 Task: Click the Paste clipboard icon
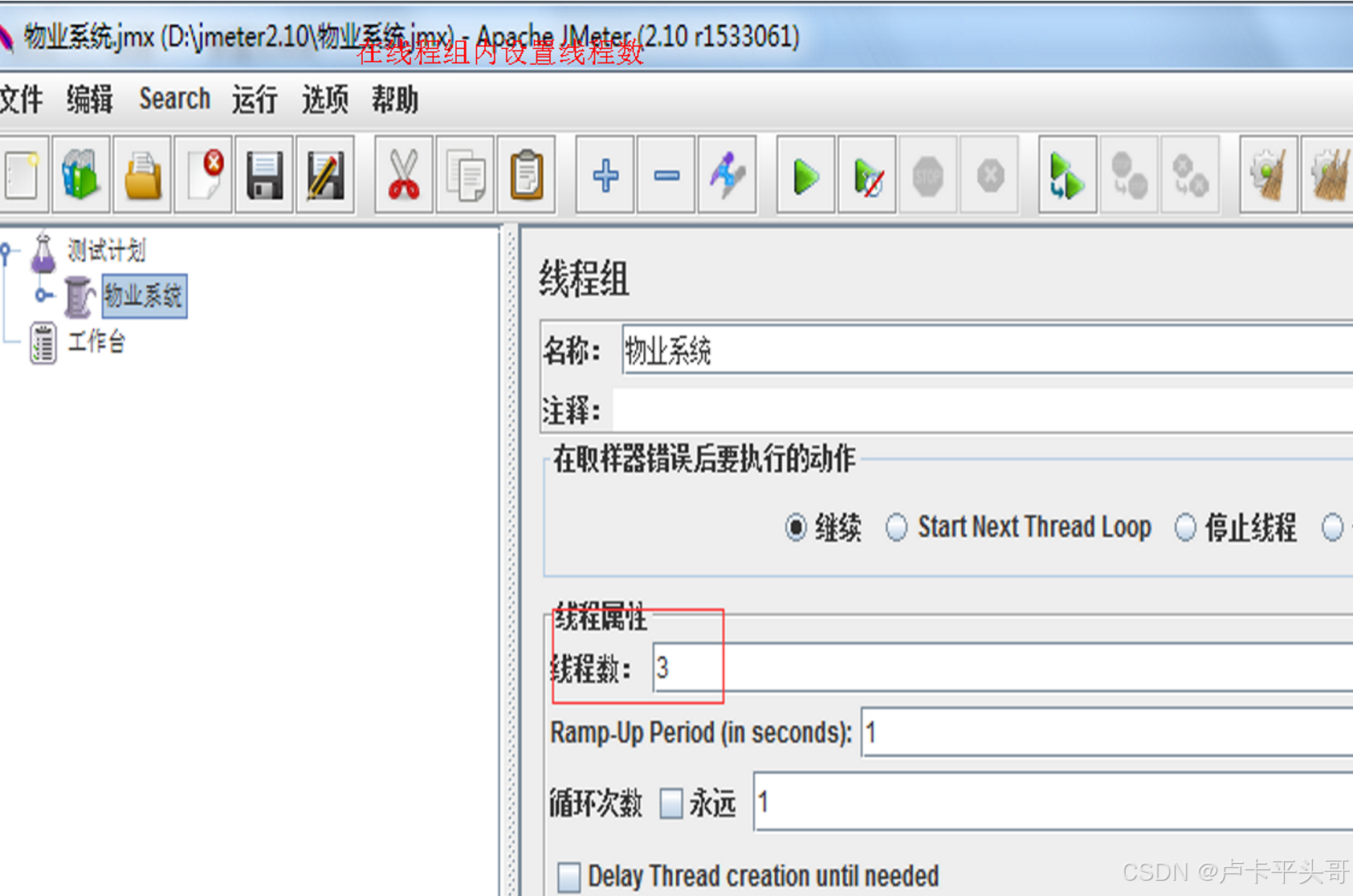click(x=526, y=175)
